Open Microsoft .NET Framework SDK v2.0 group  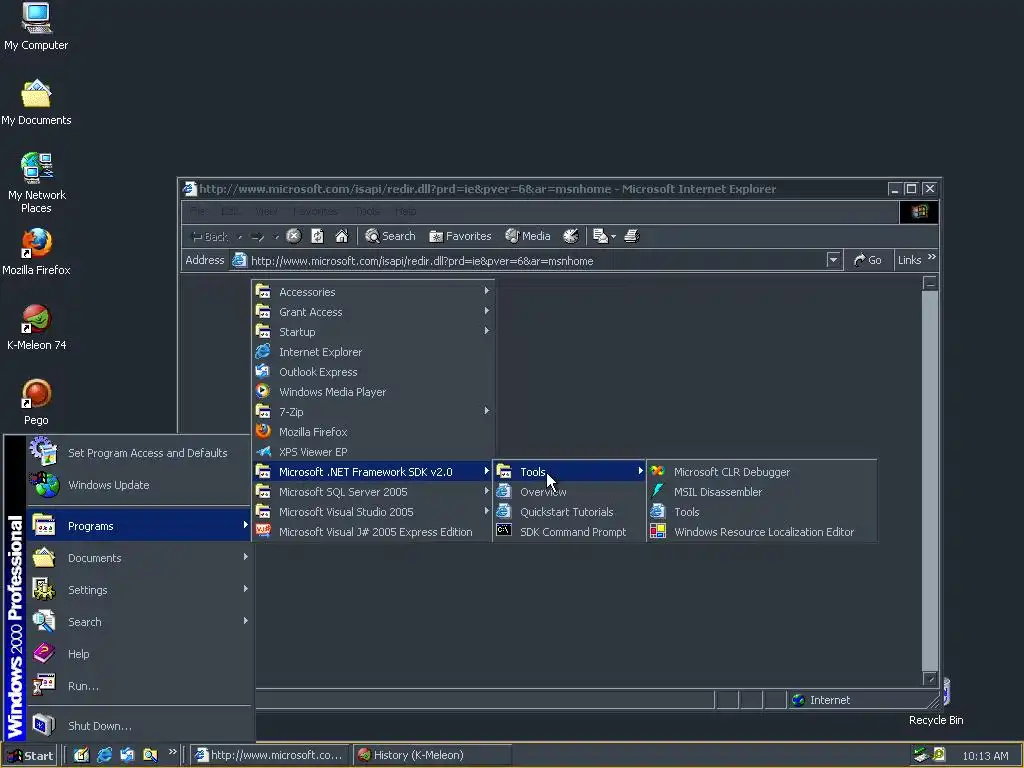click(373, 472)
